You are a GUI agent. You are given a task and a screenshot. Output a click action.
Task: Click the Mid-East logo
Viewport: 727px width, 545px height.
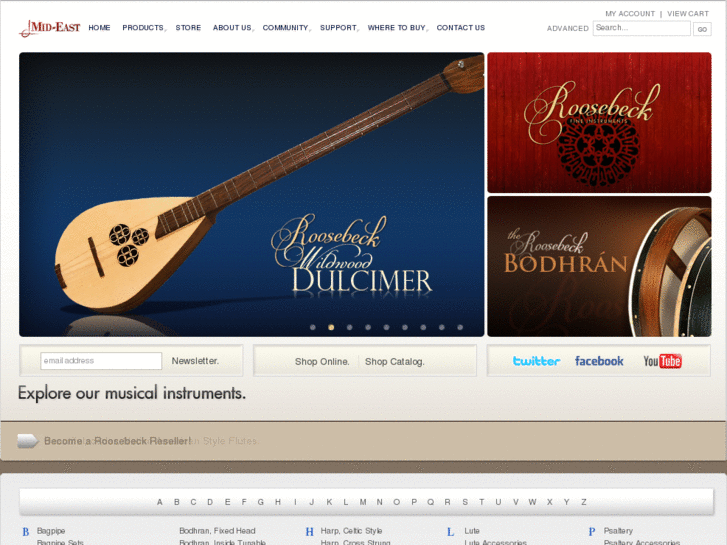[x=49, y=28]
